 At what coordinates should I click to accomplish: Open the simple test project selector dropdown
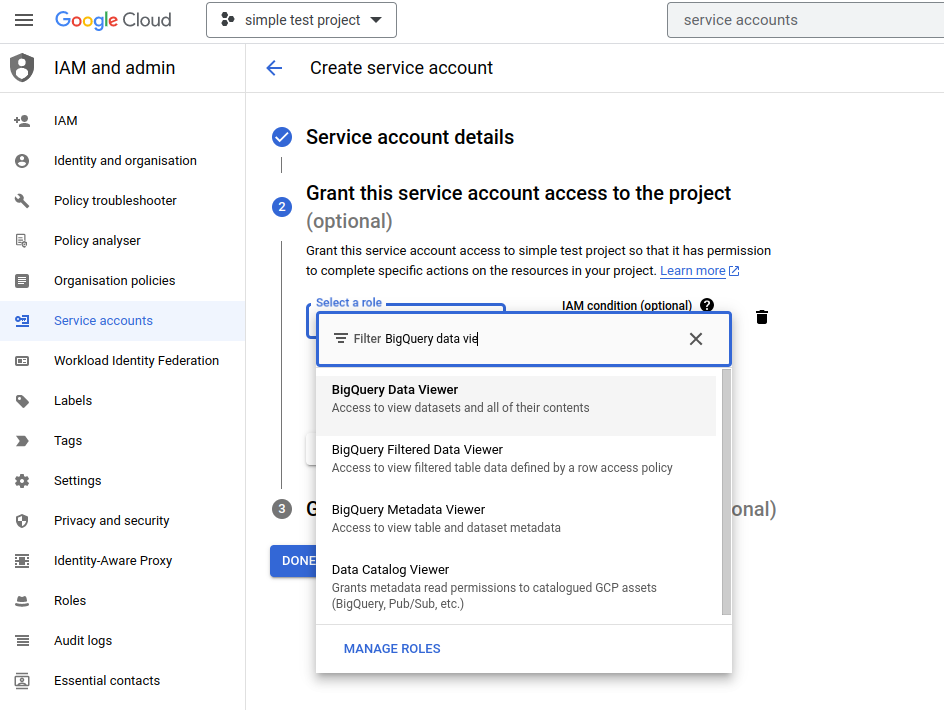click(x=301, y=20)
